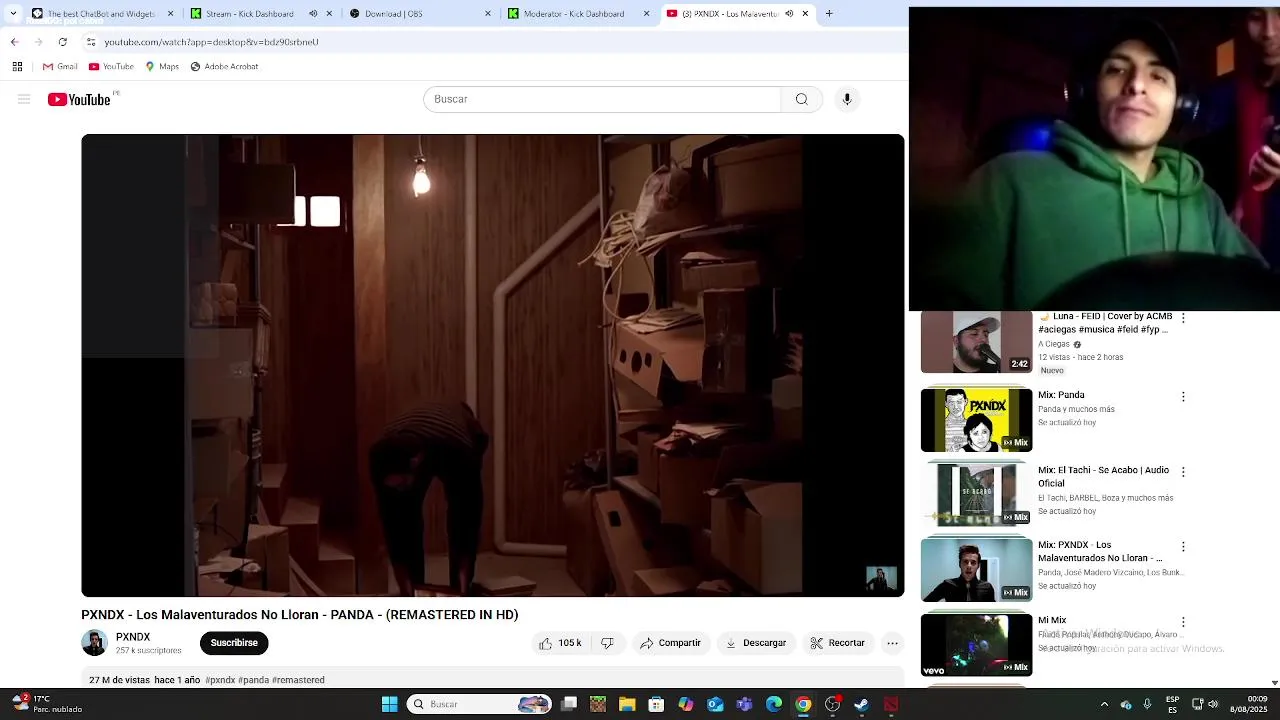Open the YouTube hamburger guide menu
This screenshot has height=720, width=1280.
[24, 99]
